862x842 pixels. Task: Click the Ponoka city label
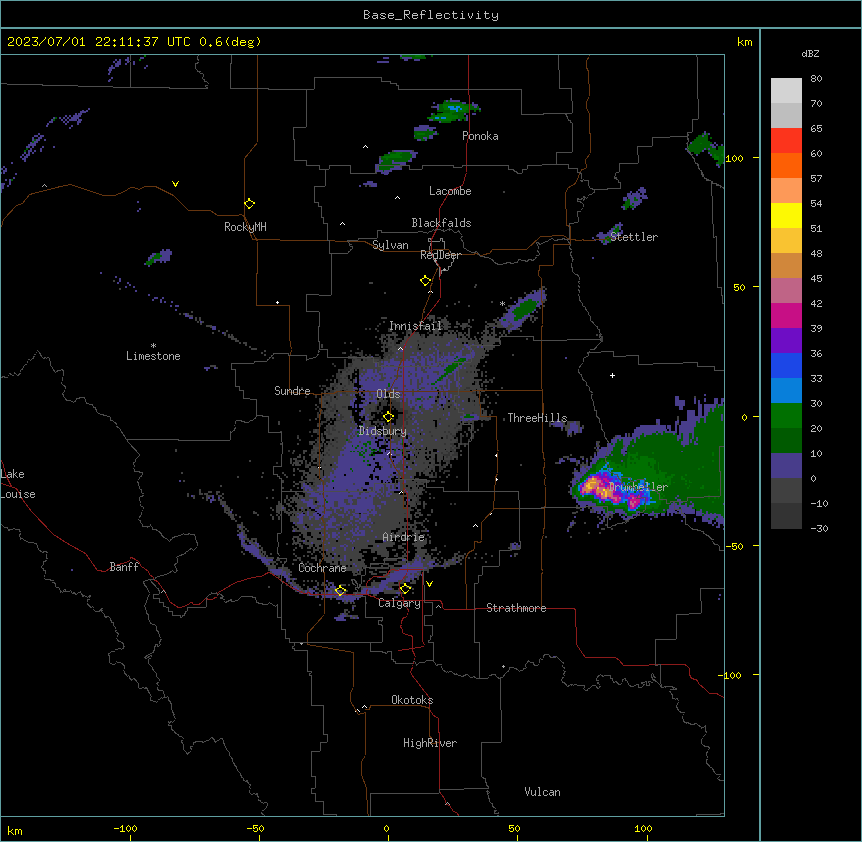pyautogui.click(x=480, y=136)
